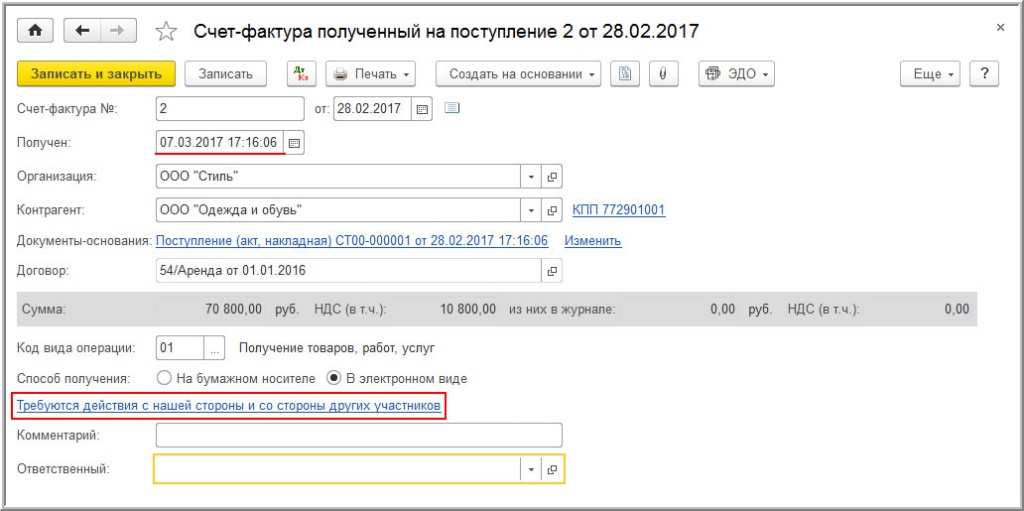Open Код вида операции selection button

coord(214,348)
